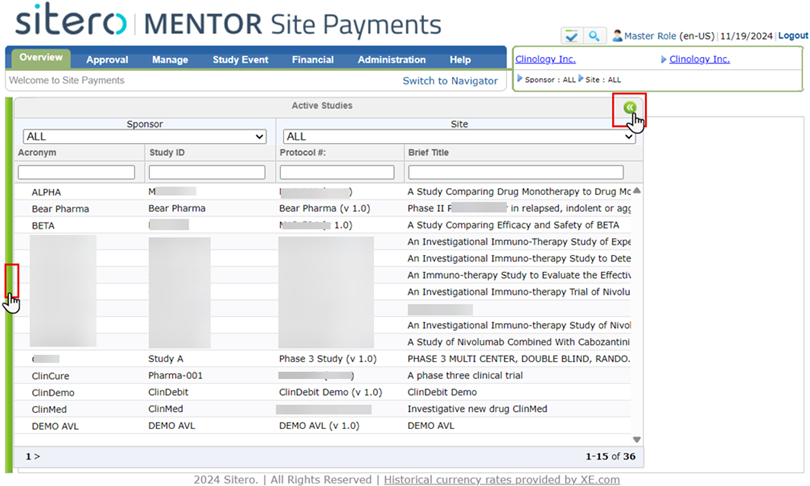Sort by Study ID column header
The height and width of the screenshot is (486, 810).
[x=167, y=153]
